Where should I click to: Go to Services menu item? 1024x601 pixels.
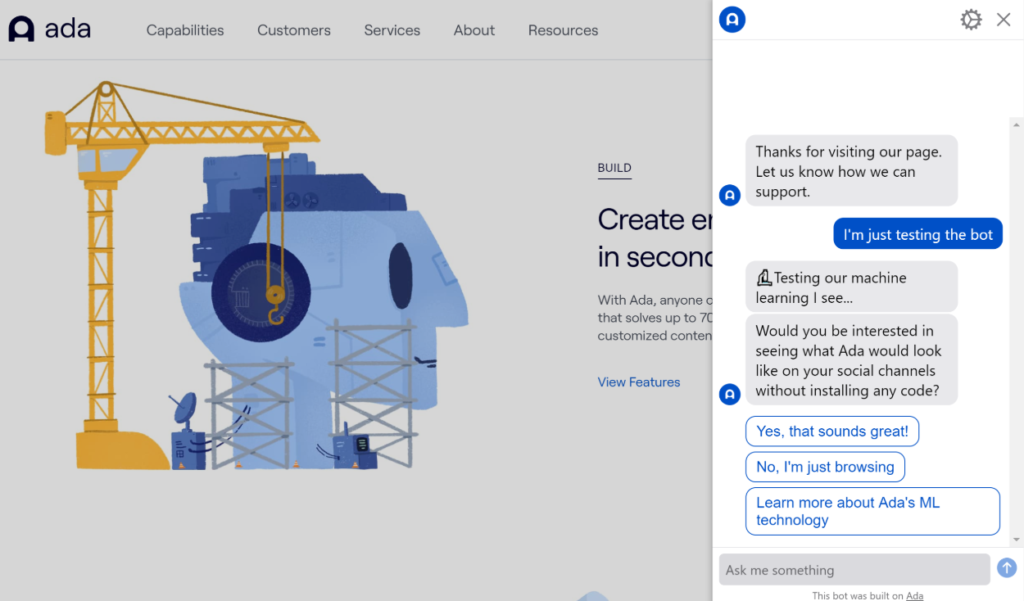392,30
